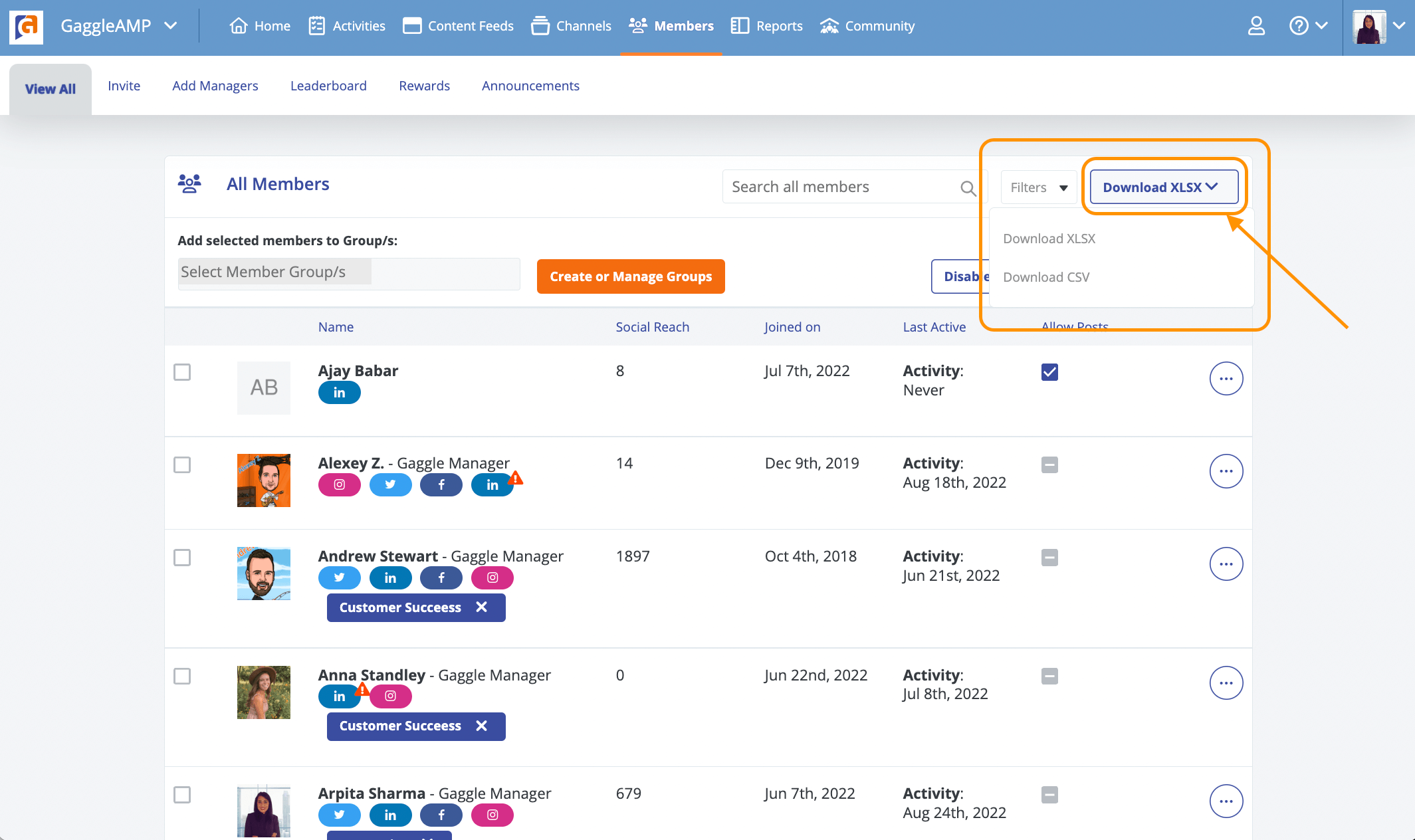Expand the GaggleAMP account switcher chevron
Image resolution: width=1415 pixels, height=840 pixels.
(171, 26)
